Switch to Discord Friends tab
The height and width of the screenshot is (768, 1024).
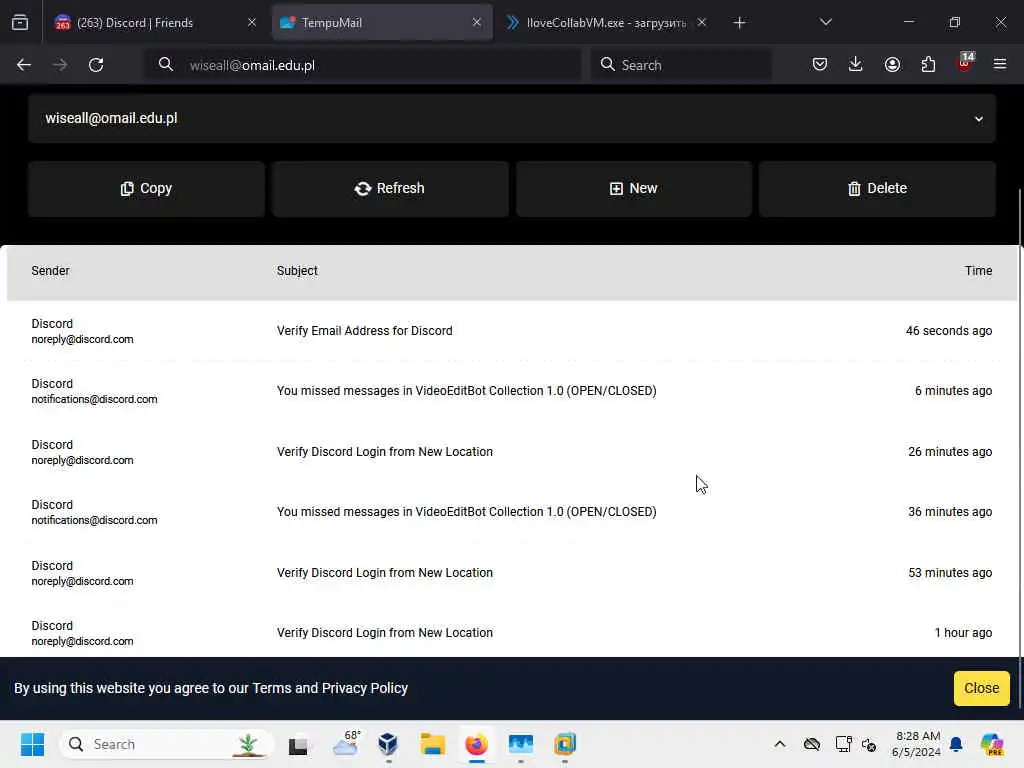click(x=155, y=23)
